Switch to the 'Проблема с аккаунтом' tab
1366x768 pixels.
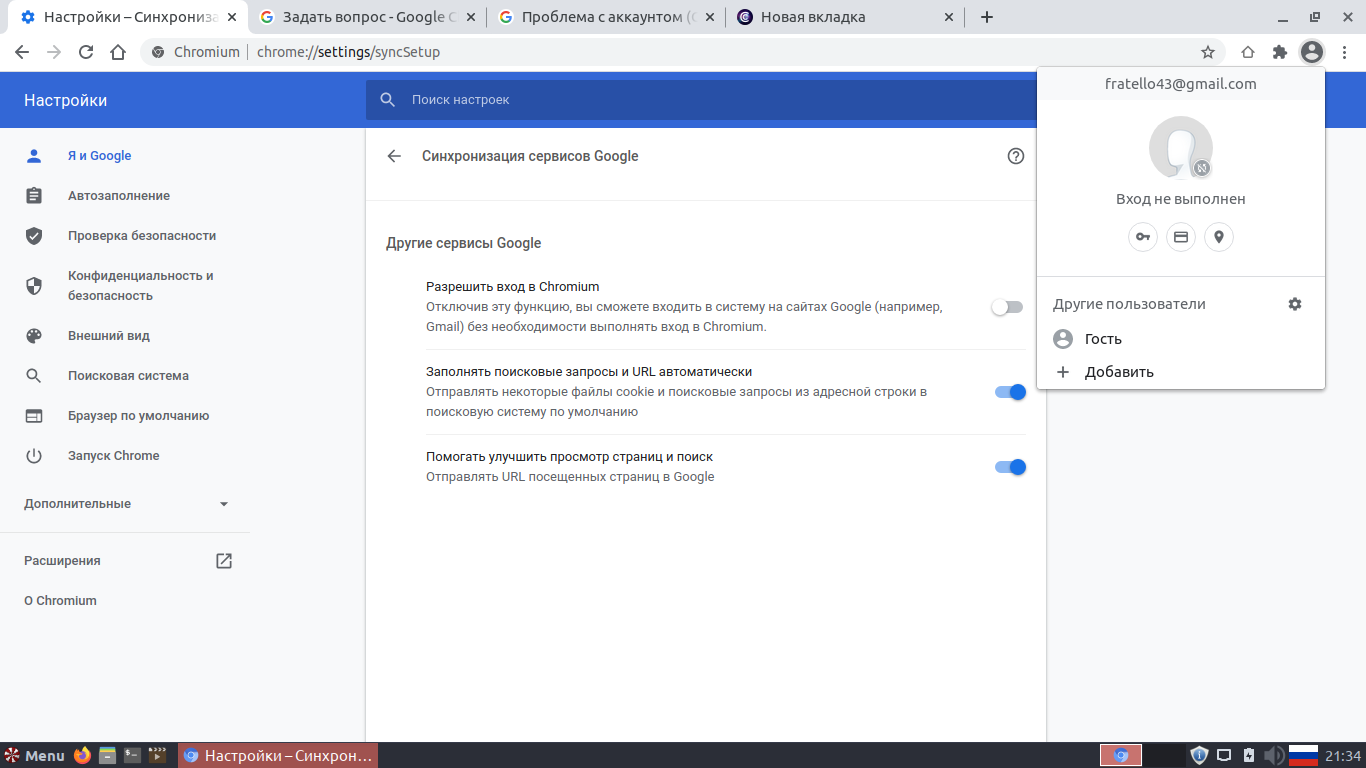(x=606, y=17)
